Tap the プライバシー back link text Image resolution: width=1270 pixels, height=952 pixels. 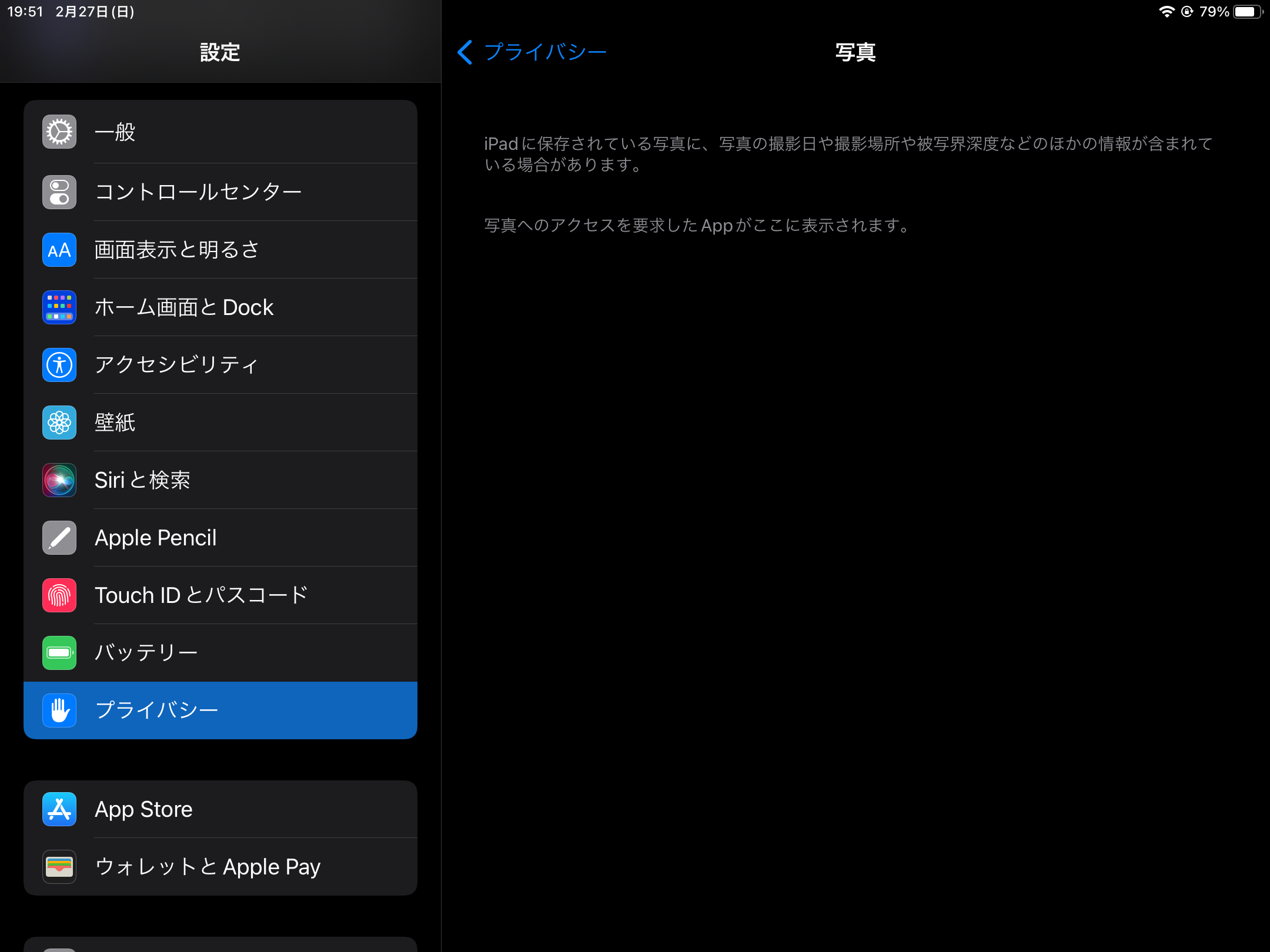point(545,52)
